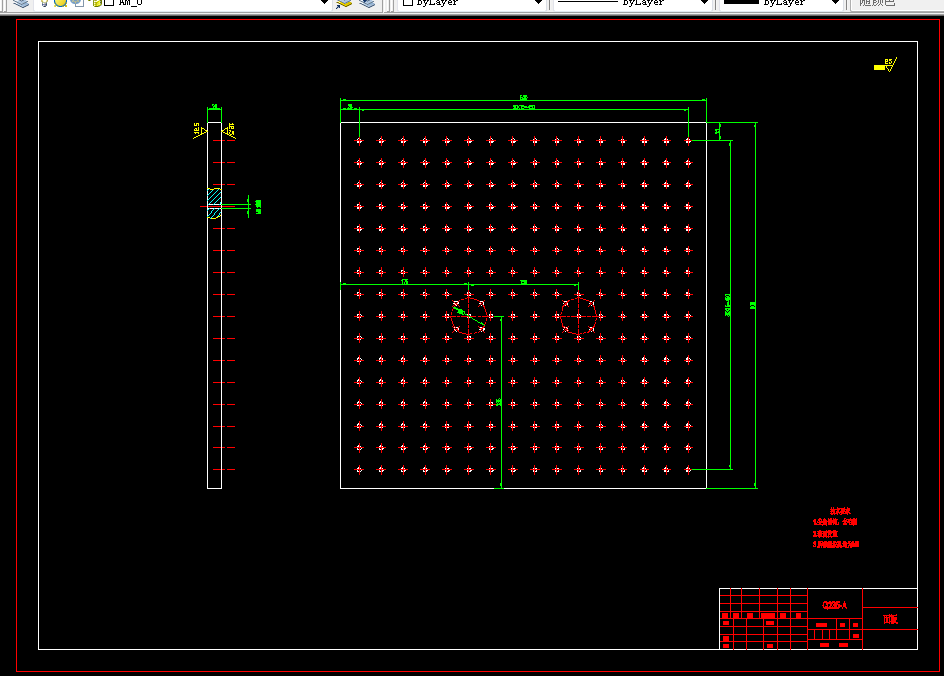The height and width of the screenshot is (676, 944).
Task: Click the ByLayer color swatch box
Action: pos(408,2)
